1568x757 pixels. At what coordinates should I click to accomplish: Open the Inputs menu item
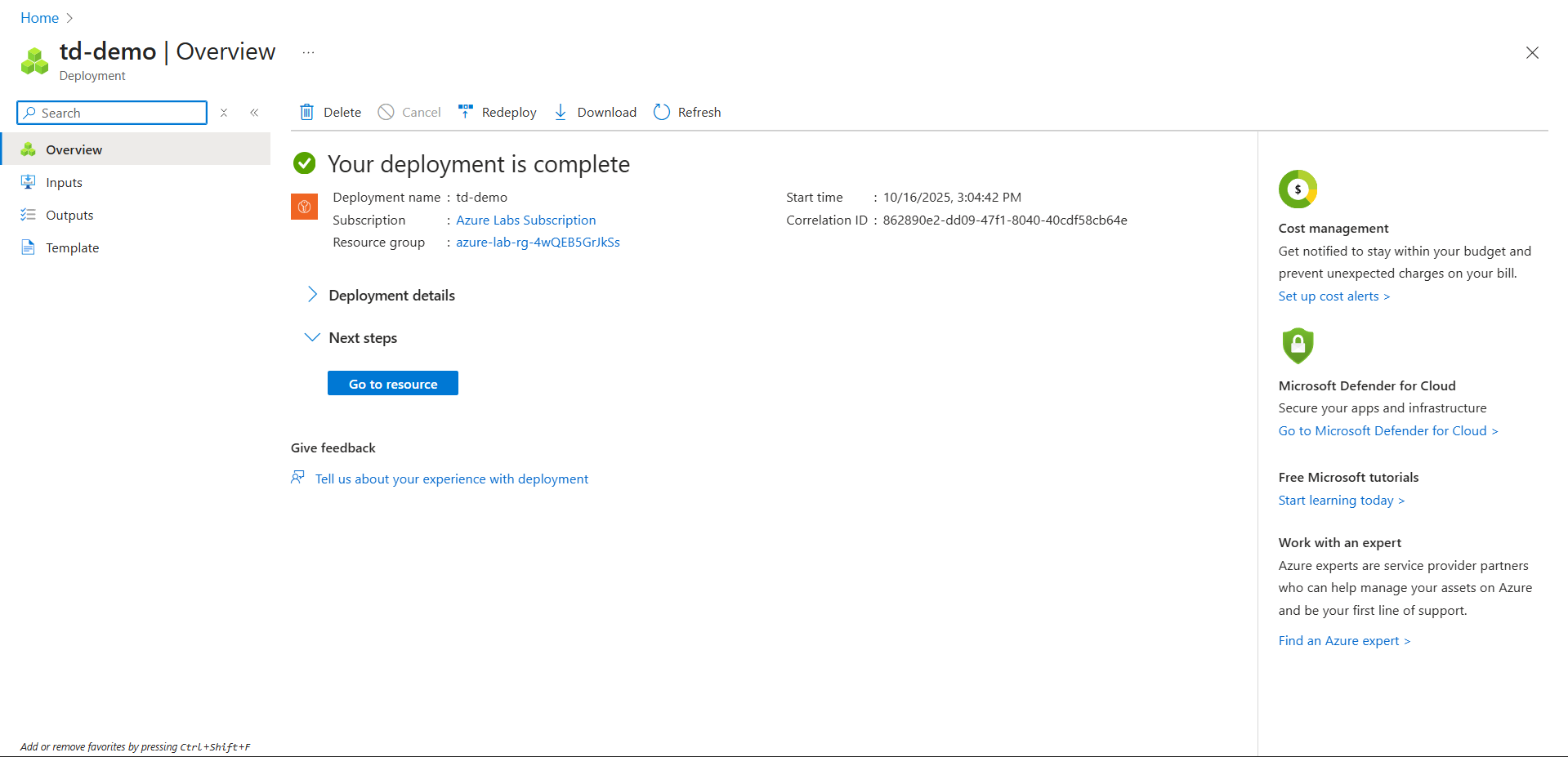64,182
